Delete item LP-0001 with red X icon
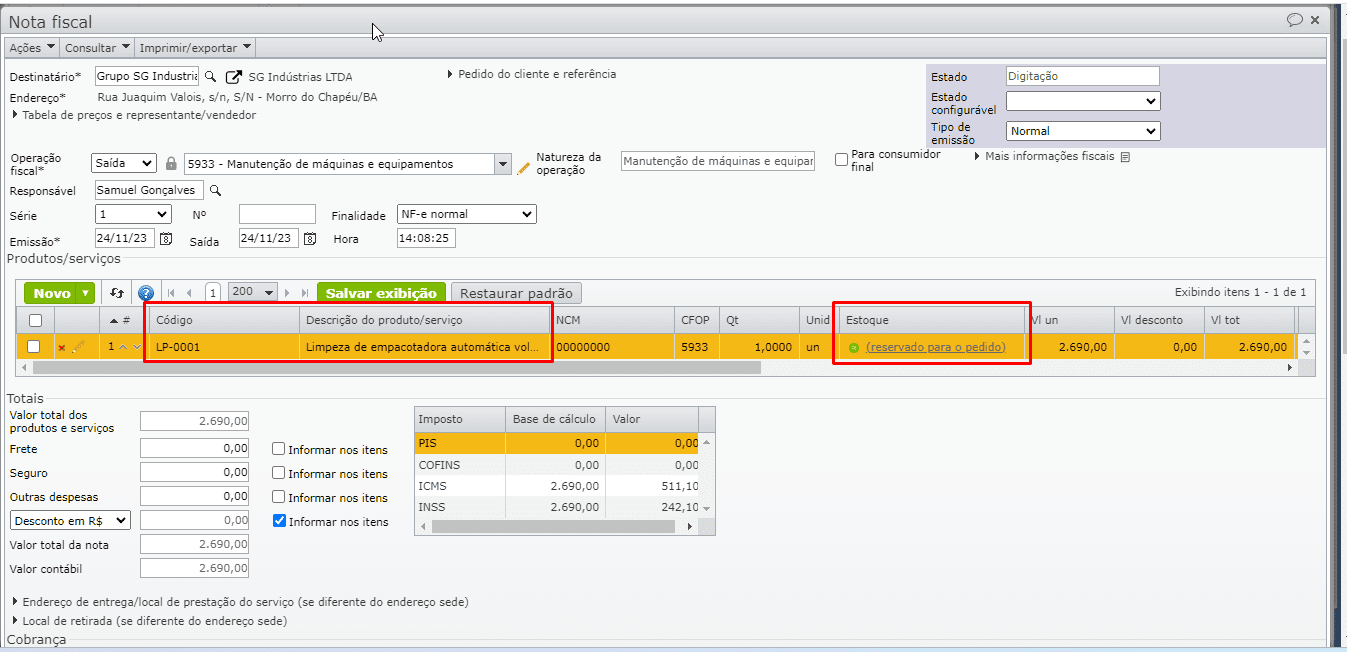 tap(62, 348)
